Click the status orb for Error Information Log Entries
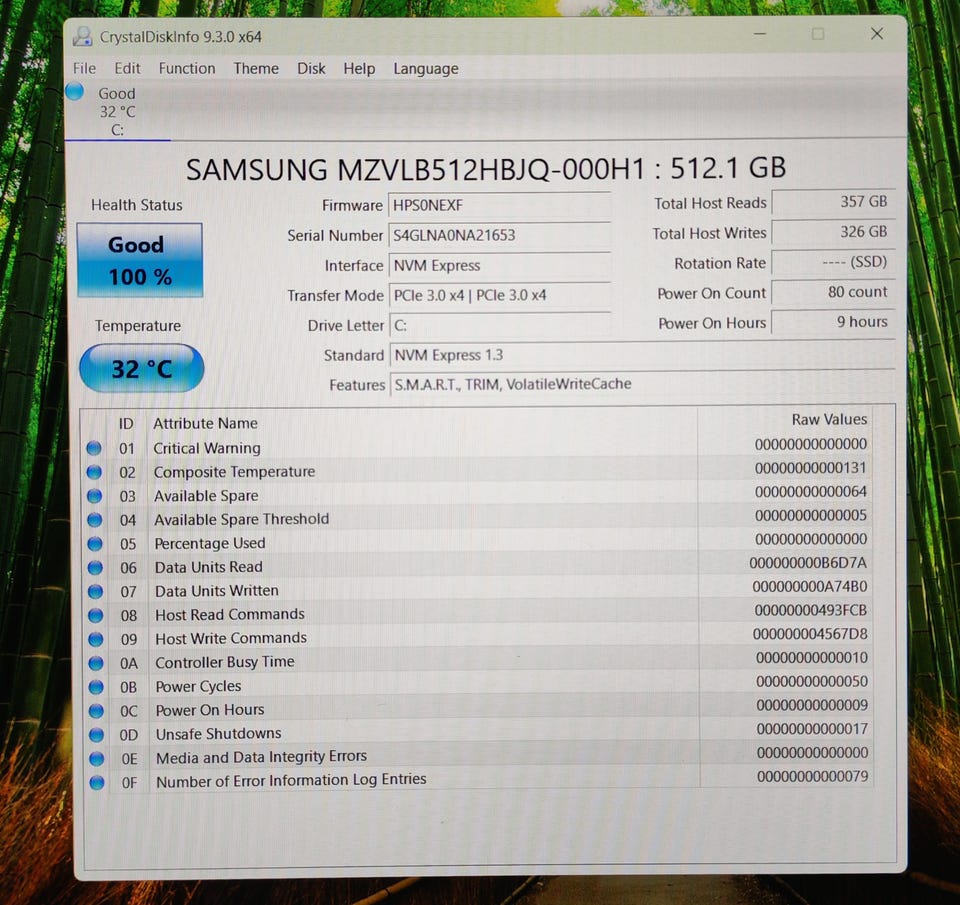 (x=97, y=783)
